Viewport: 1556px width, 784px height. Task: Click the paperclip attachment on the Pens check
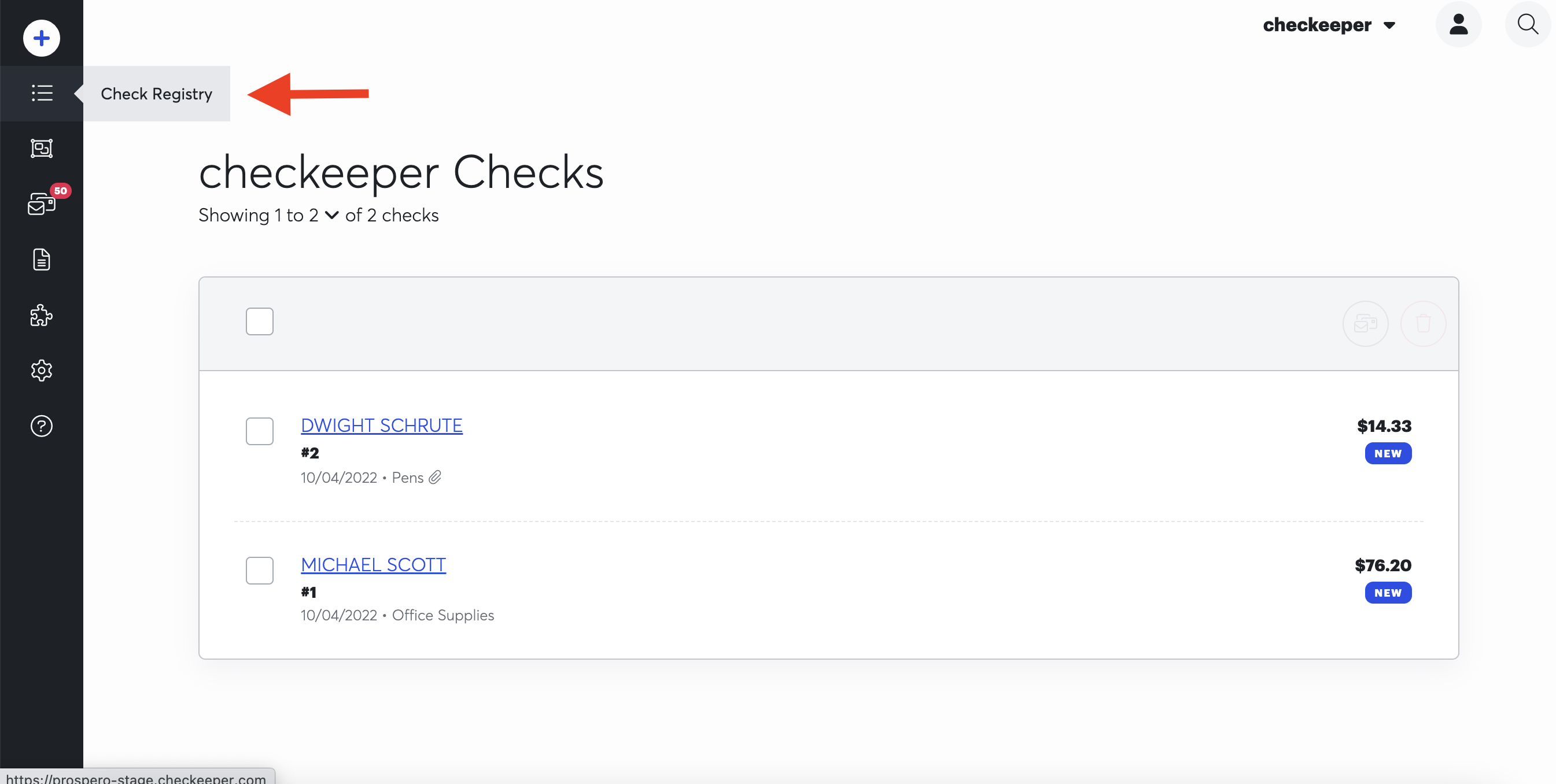pos(435,477)
